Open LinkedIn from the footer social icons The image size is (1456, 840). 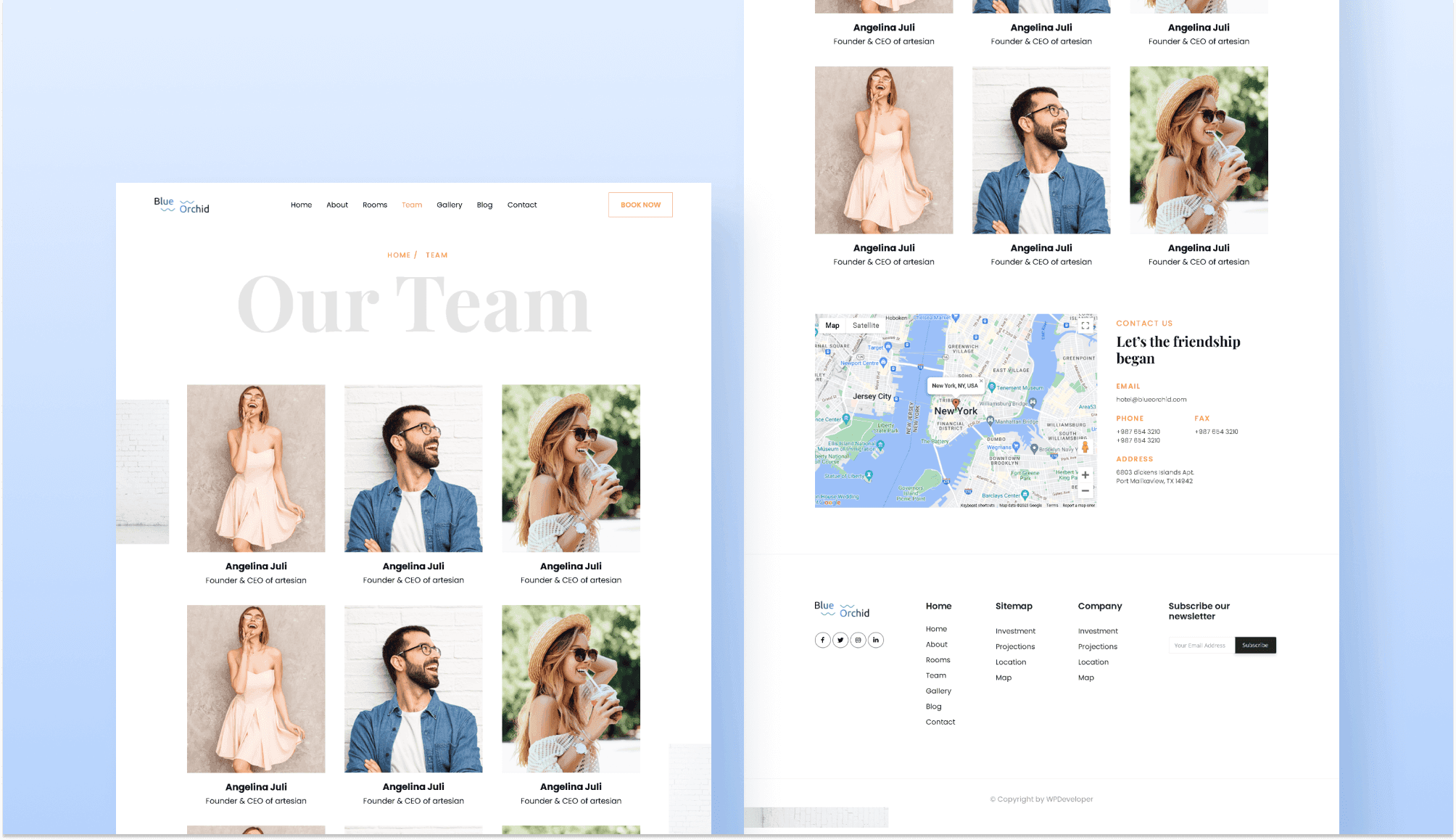coord(875,640)
